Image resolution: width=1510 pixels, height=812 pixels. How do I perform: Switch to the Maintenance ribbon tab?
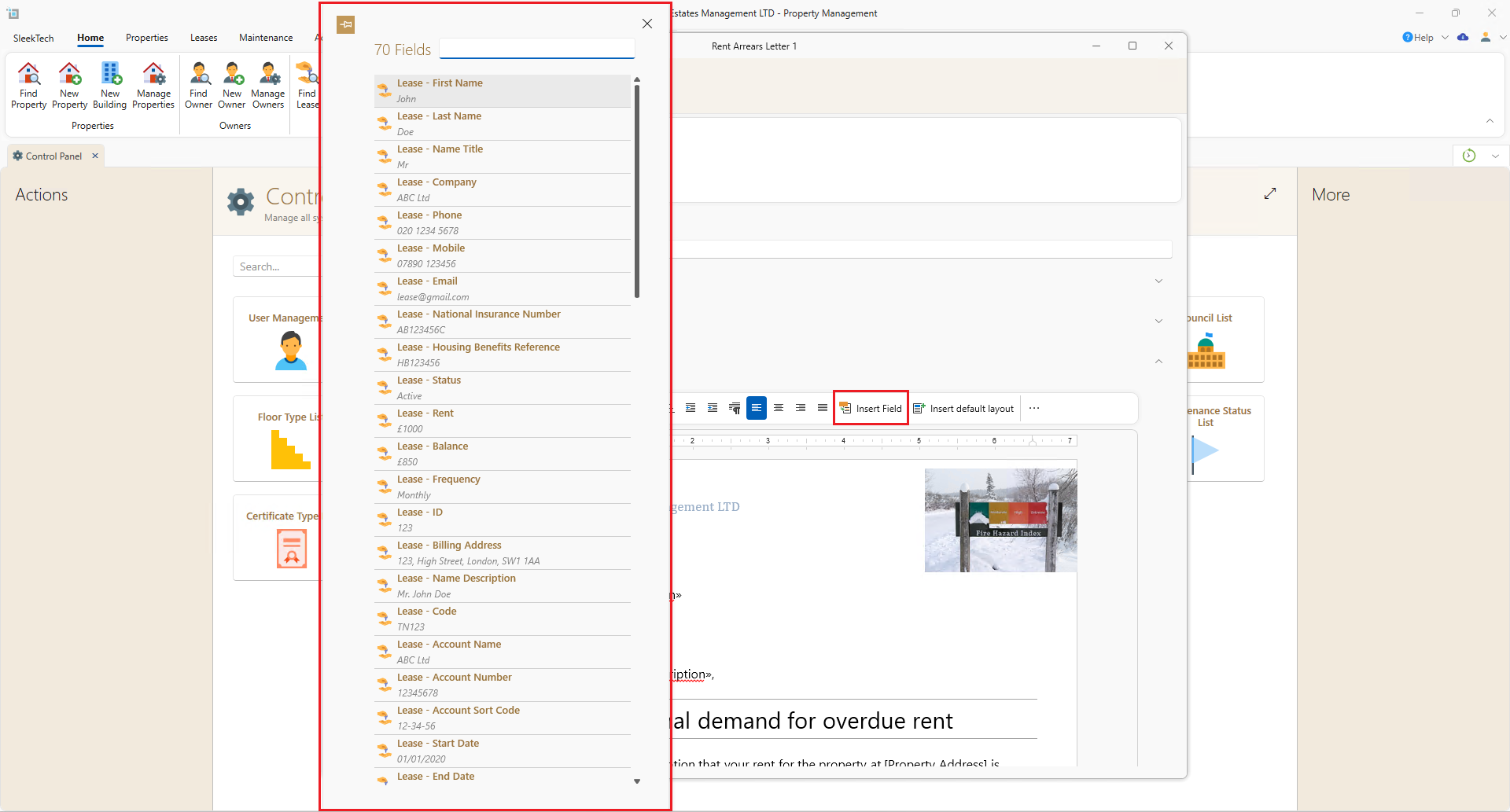coord(266,38)
